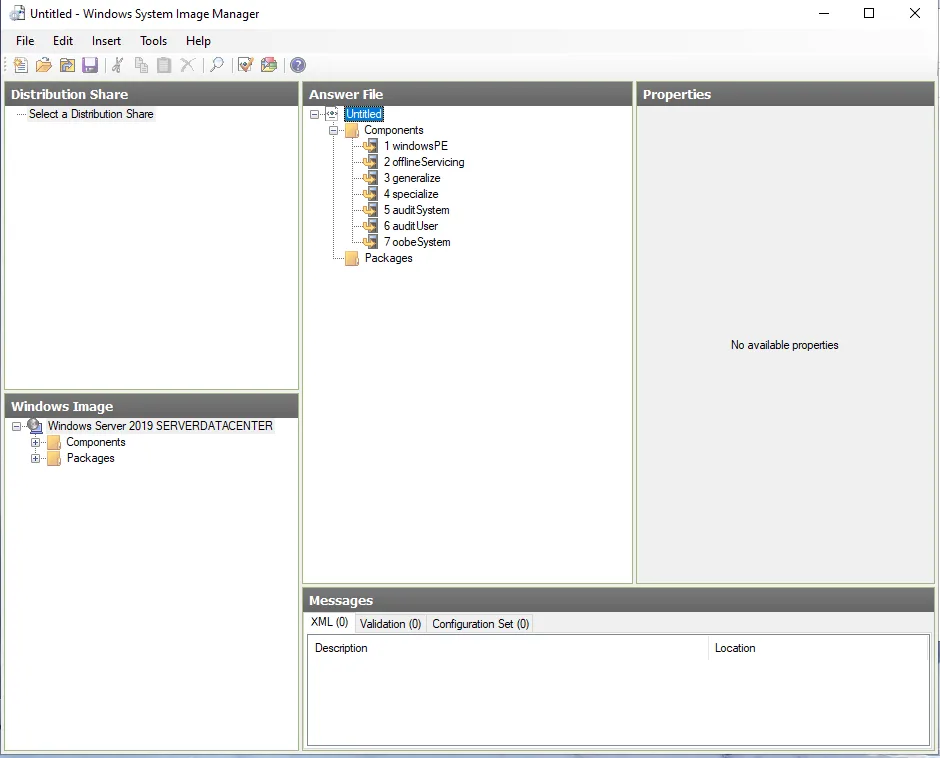
Task: Open the Edit menu
Action: [63, 41]
